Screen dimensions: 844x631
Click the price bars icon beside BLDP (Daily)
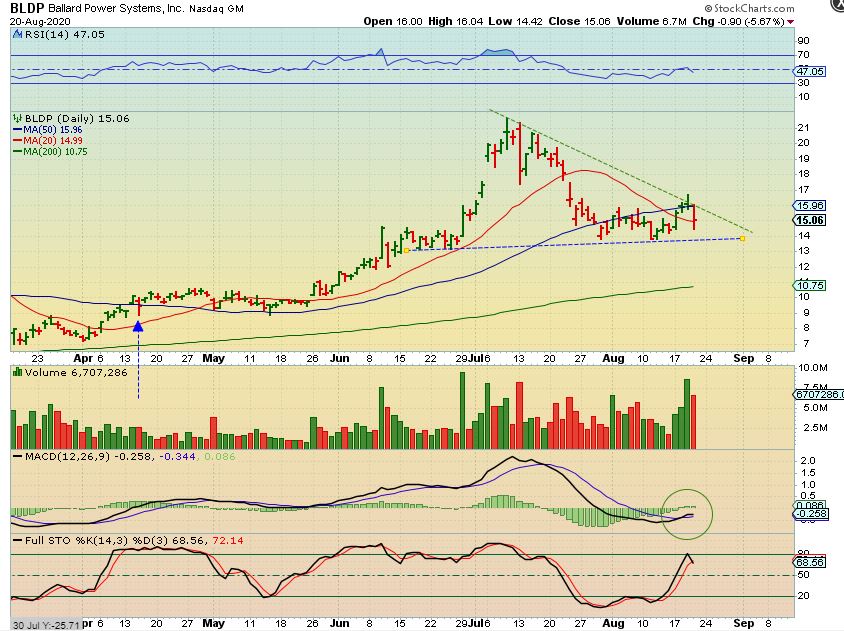(x=17, y=118)
